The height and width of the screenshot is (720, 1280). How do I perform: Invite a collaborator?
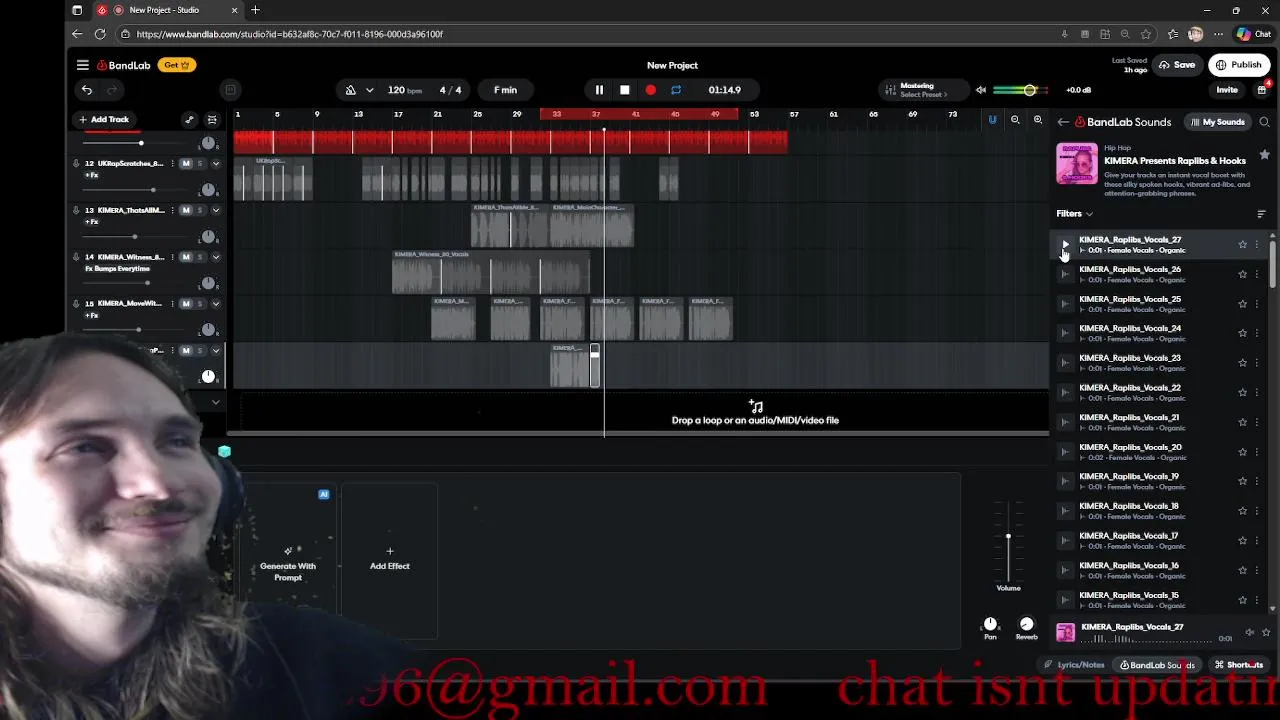1227,90
